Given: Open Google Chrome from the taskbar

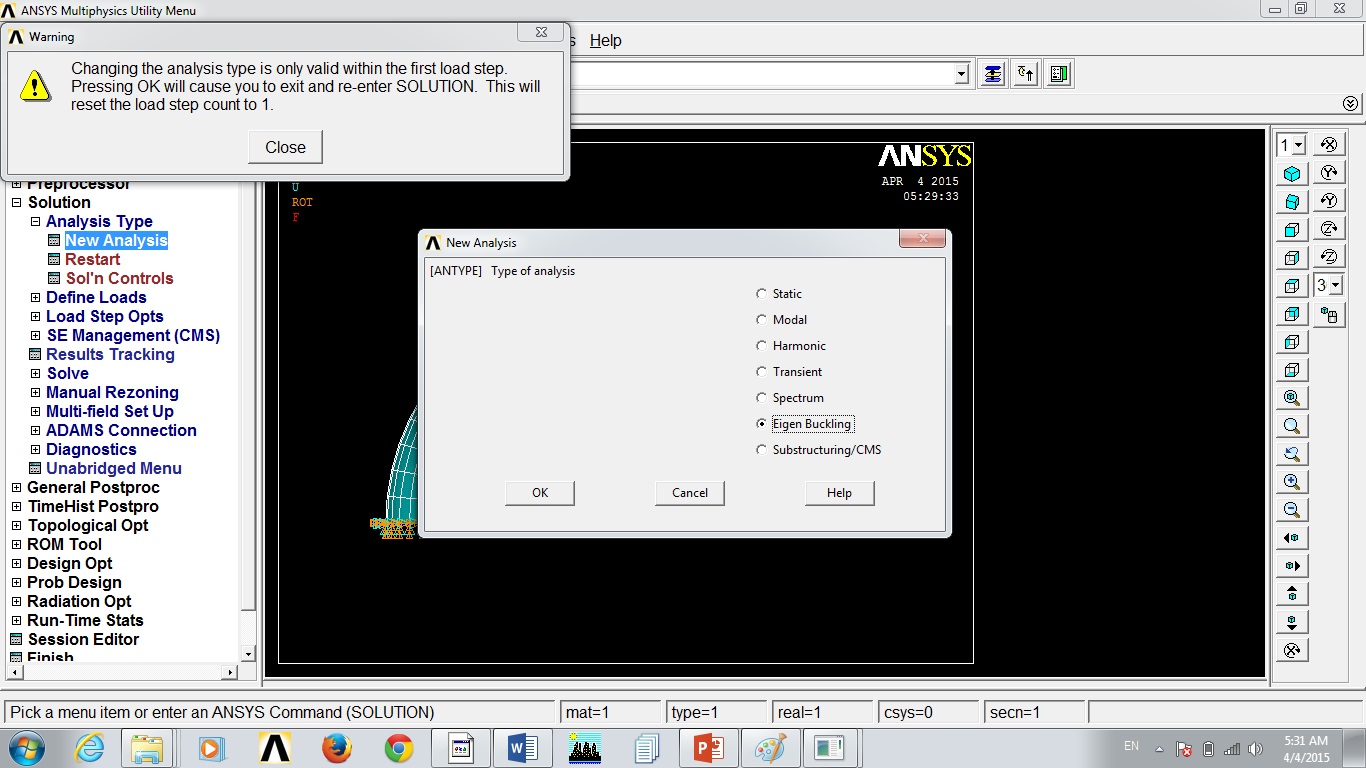Looking at the screenshot, I should [x=399, y=748].
